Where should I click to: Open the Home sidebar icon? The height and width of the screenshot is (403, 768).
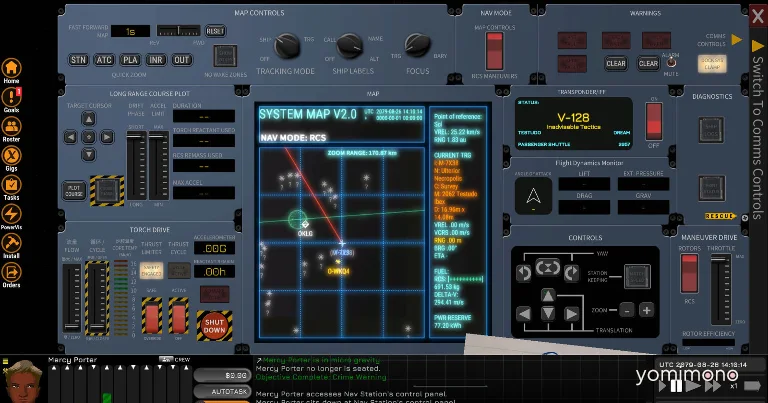[x=11, y=69]
